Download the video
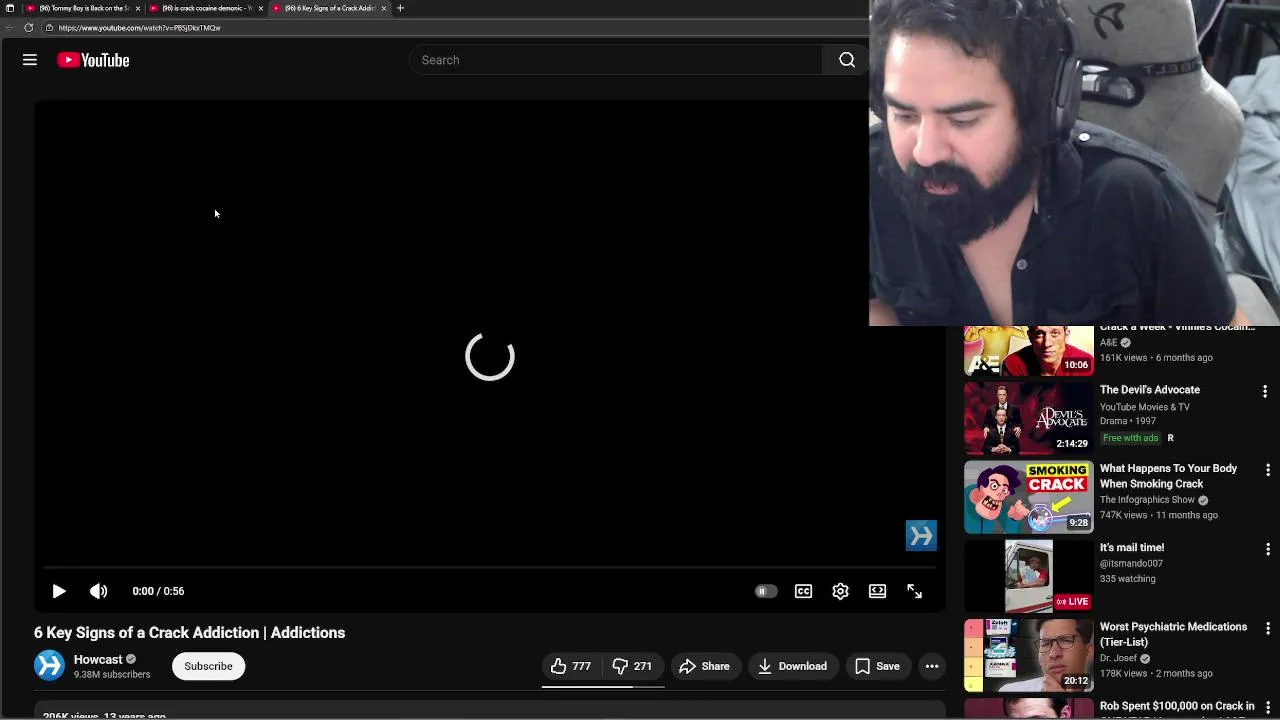 pos(792,666)
